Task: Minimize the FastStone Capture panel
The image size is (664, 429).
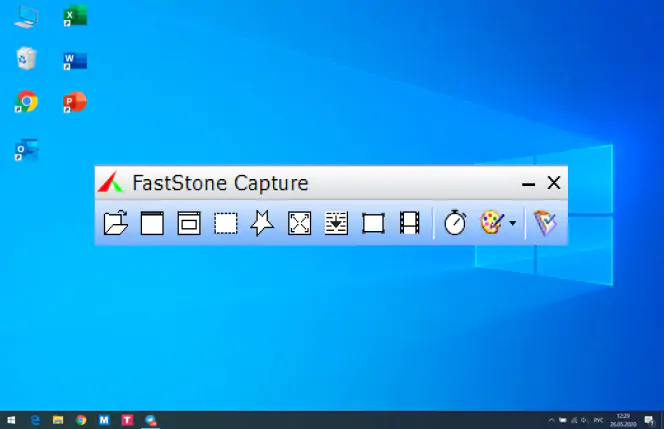Action: point(528,184)
